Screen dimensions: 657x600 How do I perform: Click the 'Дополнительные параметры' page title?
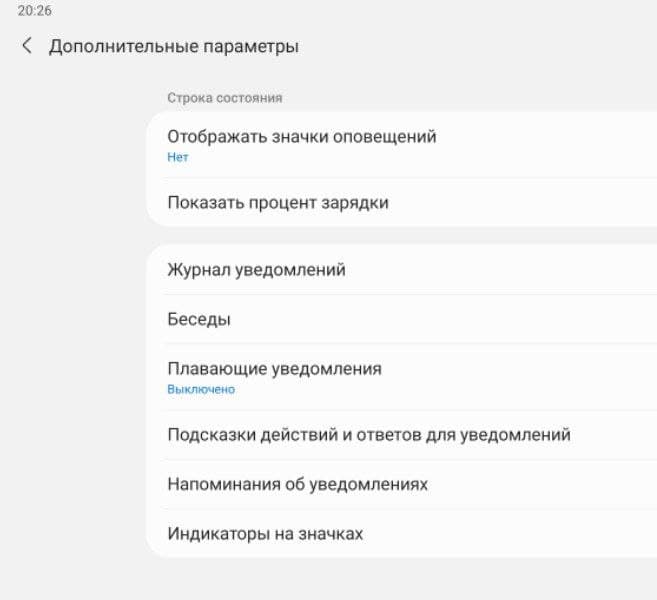pyautogui.click(x=173, y=46)
